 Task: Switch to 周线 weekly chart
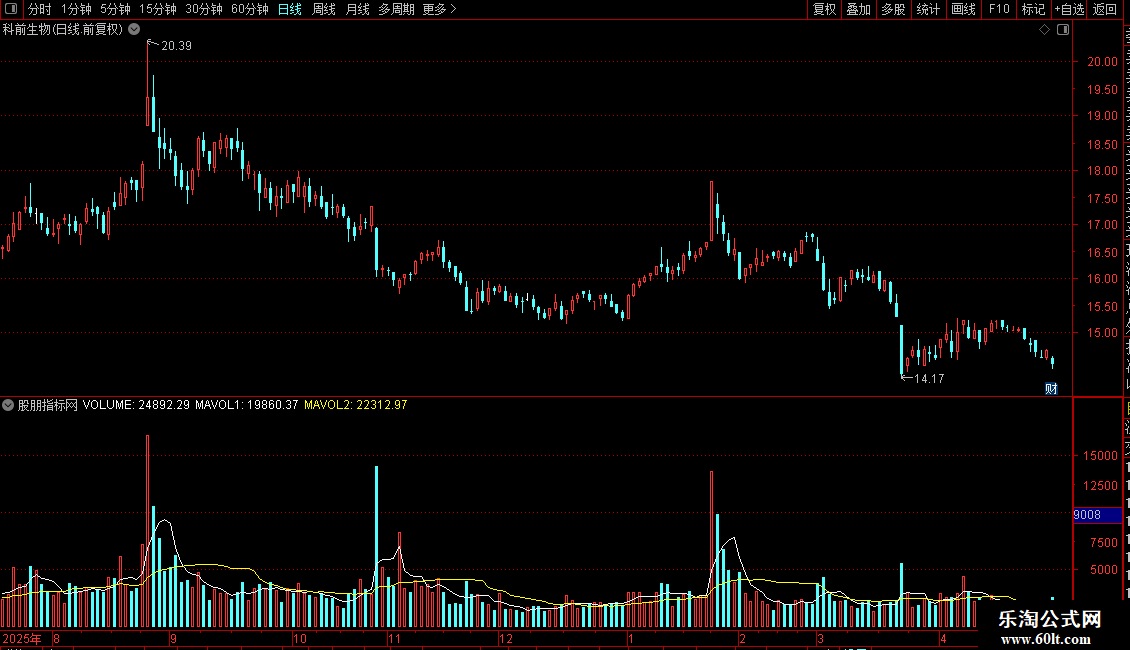tap(324, 9)
